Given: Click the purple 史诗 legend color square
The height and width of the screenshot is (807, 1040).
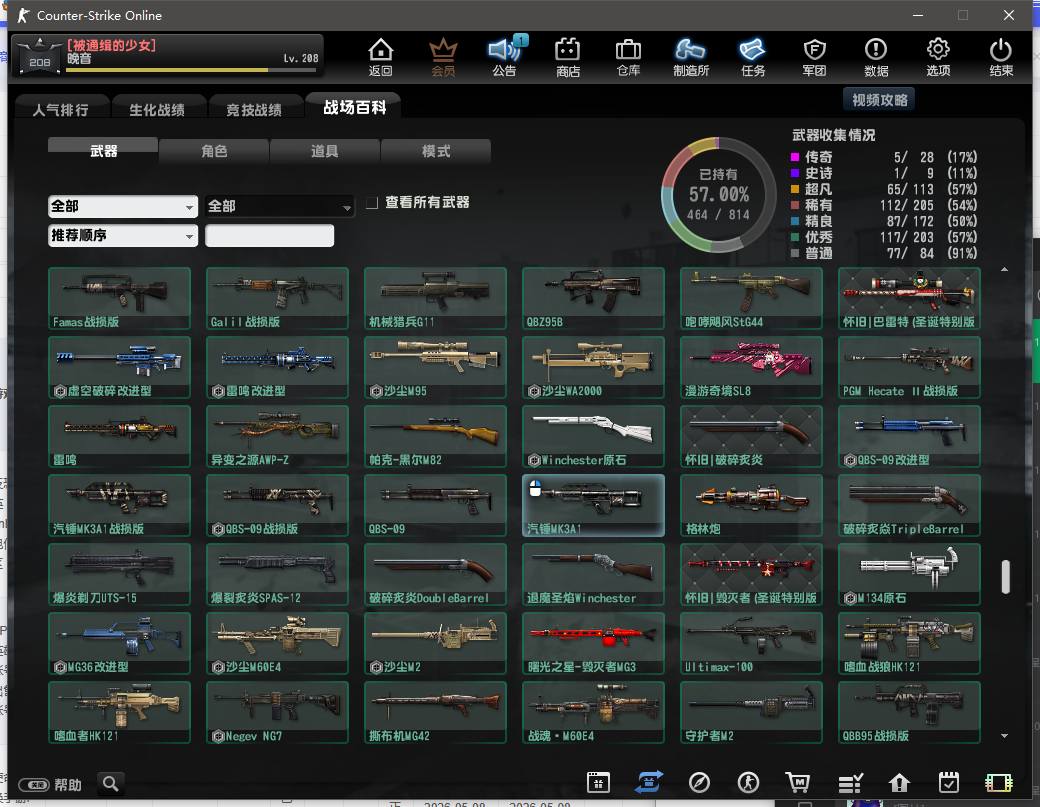Looking at the screenshot, I should tap(795, 173).
